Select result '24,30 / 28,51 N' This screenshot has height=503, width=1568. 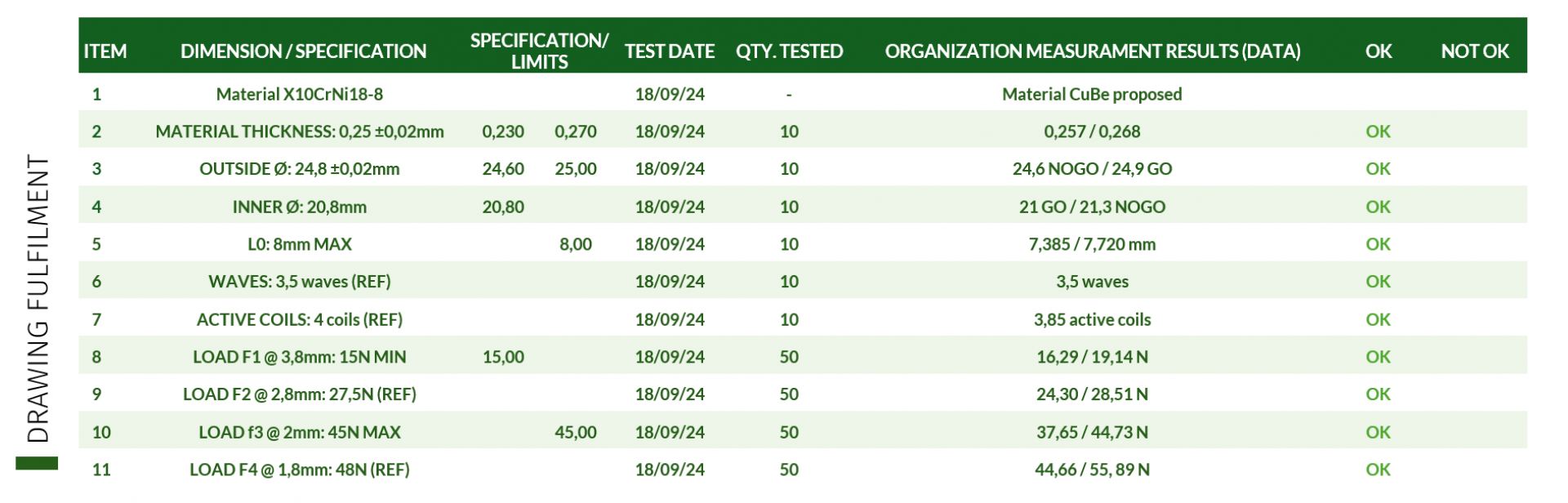click(1092, 394)
